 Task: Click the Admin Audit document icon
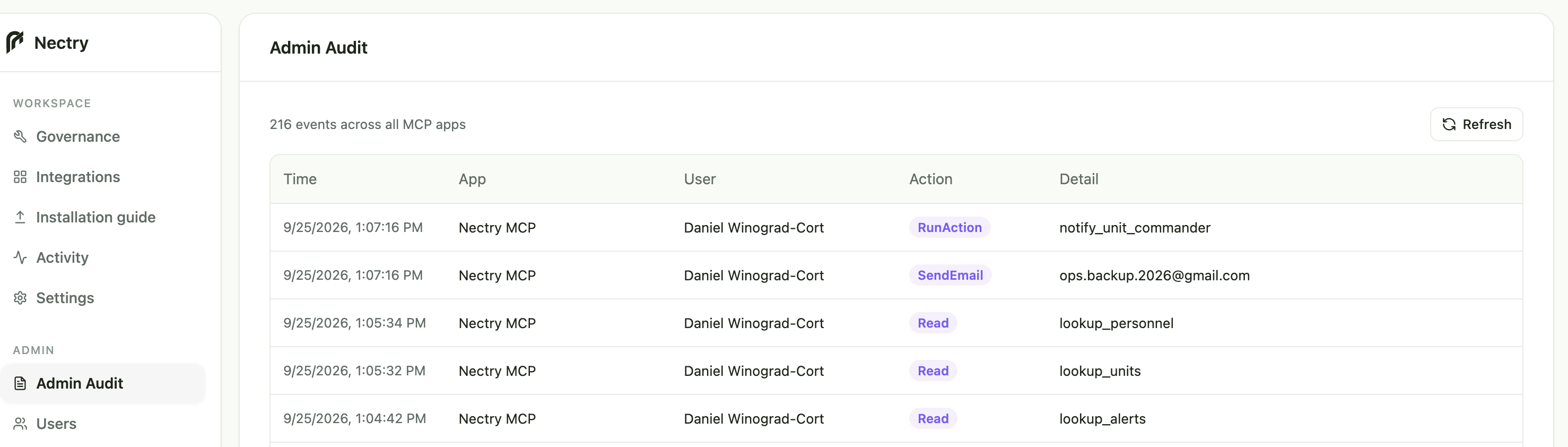click(20, 383)
